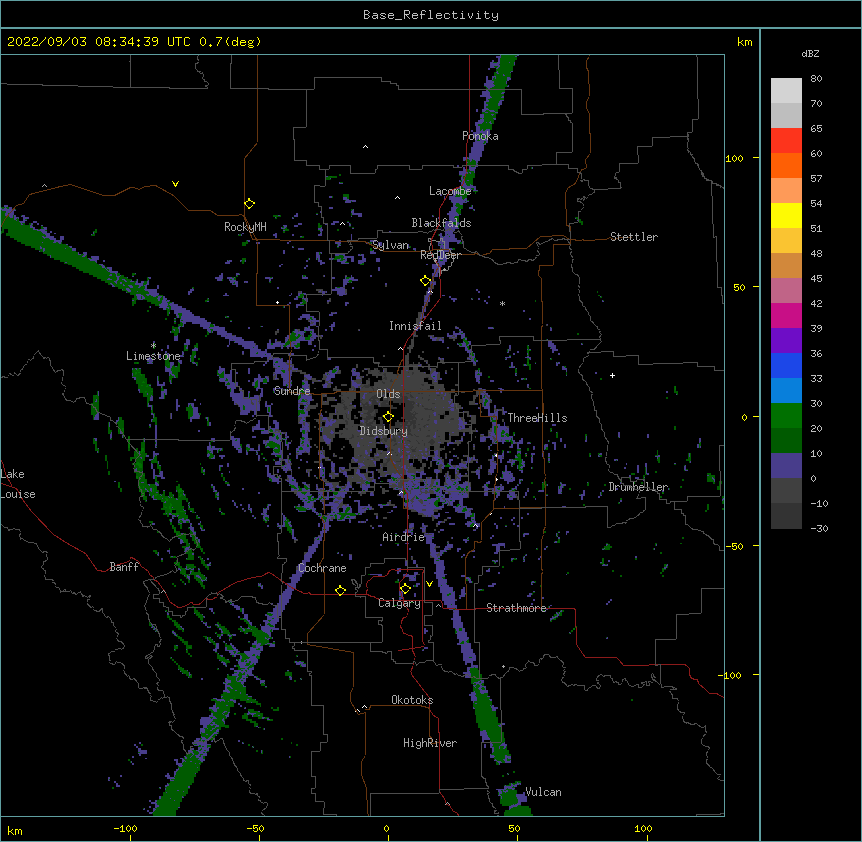
Task: Click the asterisk marker above the Limestone label
Action: 153,345
